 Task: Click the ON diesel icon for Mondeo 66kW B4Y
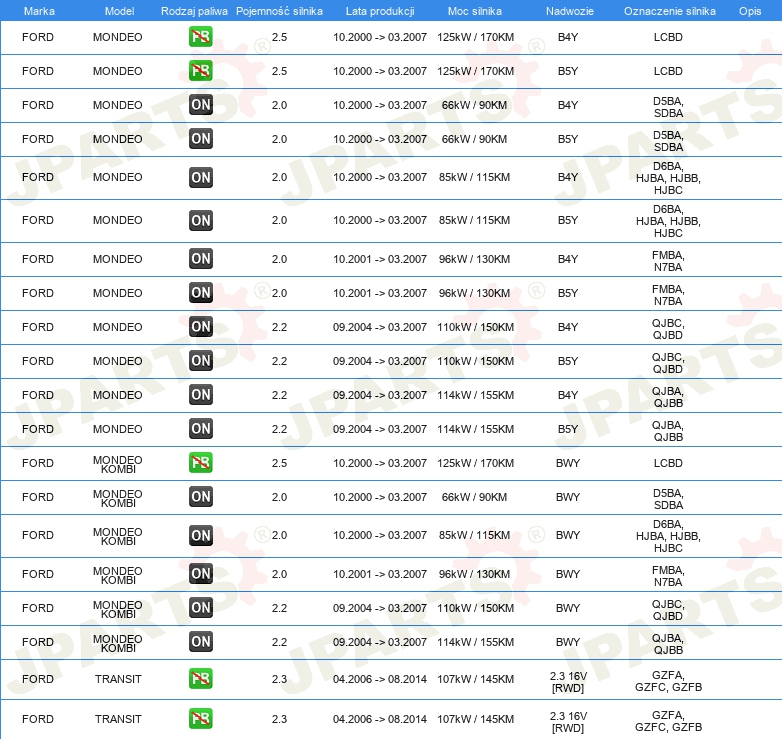201,105
